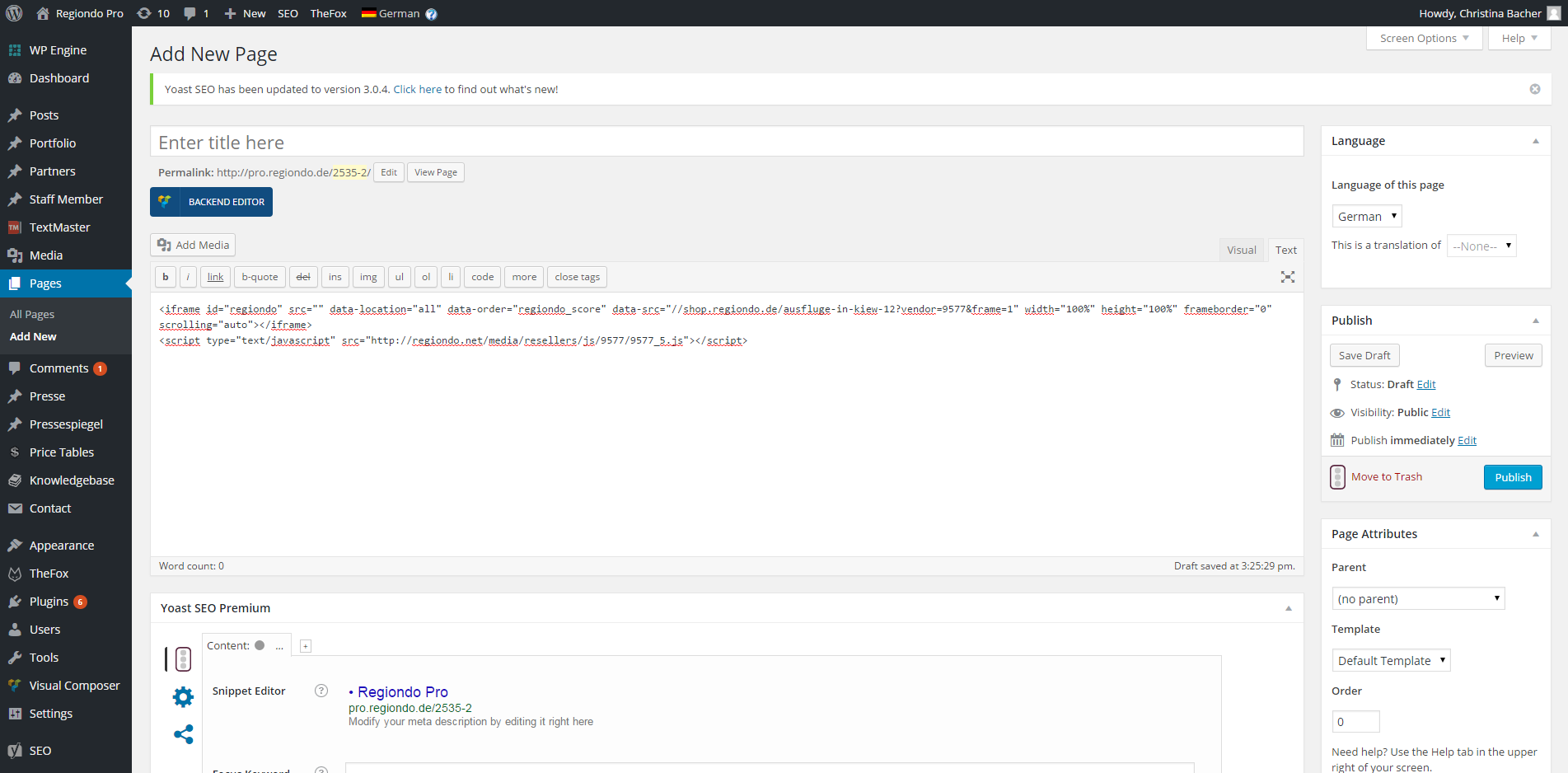The width and height of the screenshot is (1568, 773).
Task: Add another keyword with plus tab
Action: (x=305, y=646)
